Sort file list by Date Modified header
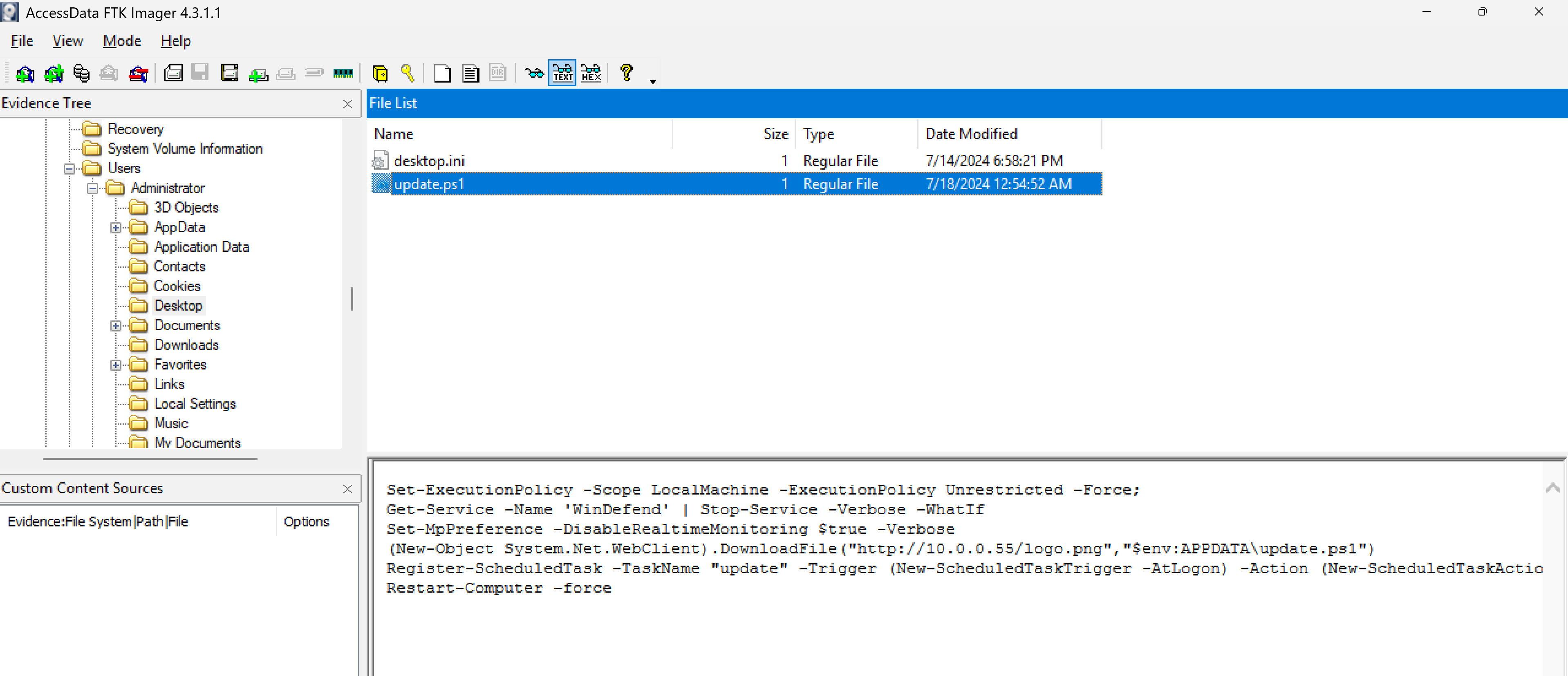 tap(971, 134)
